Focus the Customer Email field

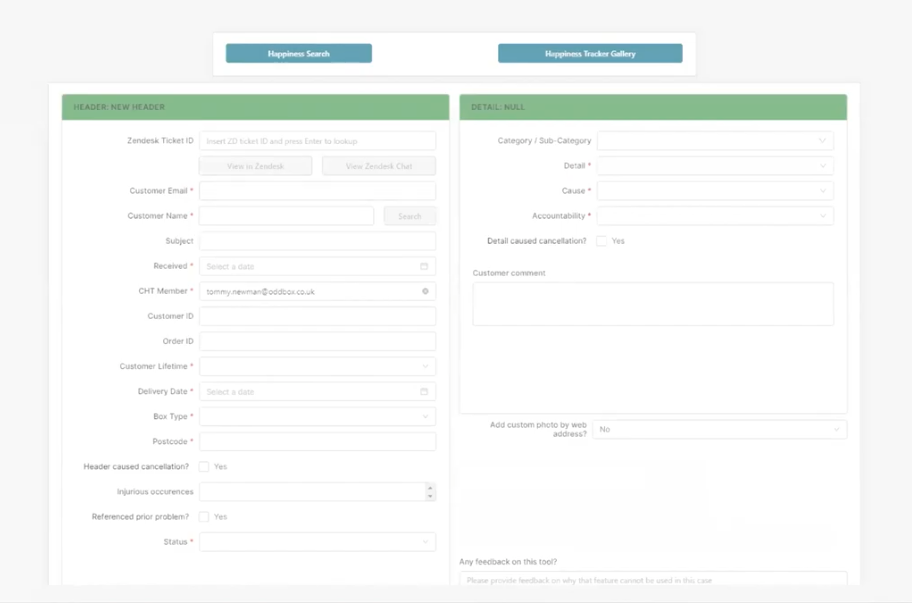(318, 191)
